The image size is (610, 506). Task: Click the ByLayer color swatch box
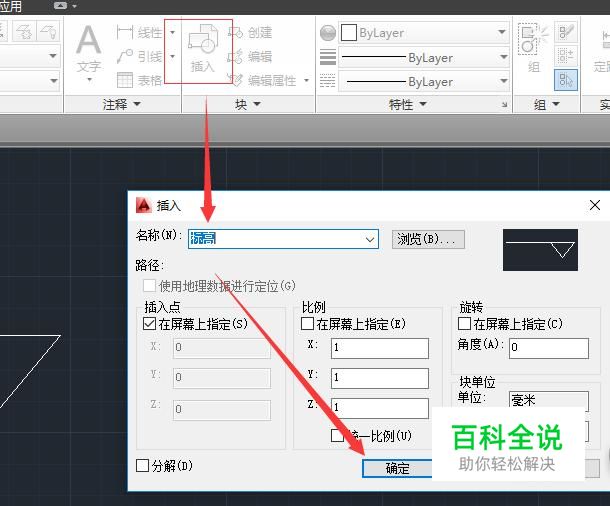(x=349, y=33)
